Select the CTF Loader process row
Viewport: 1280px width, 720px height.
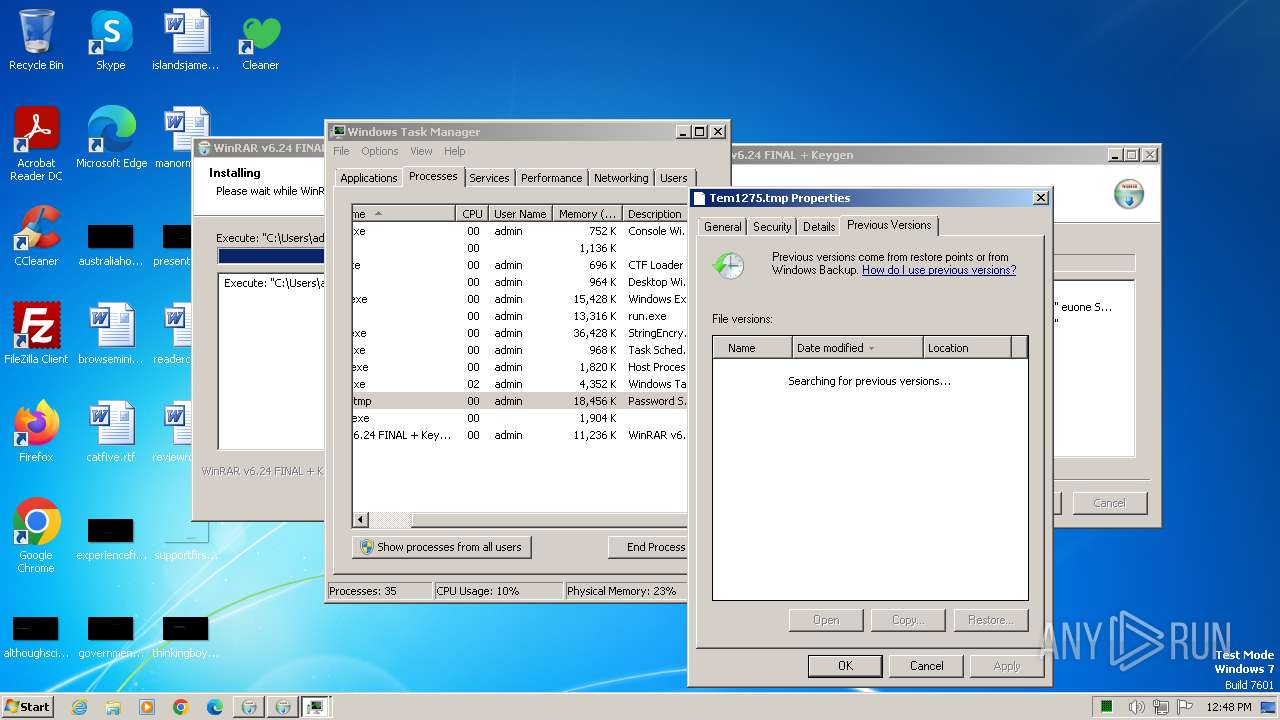519,265
